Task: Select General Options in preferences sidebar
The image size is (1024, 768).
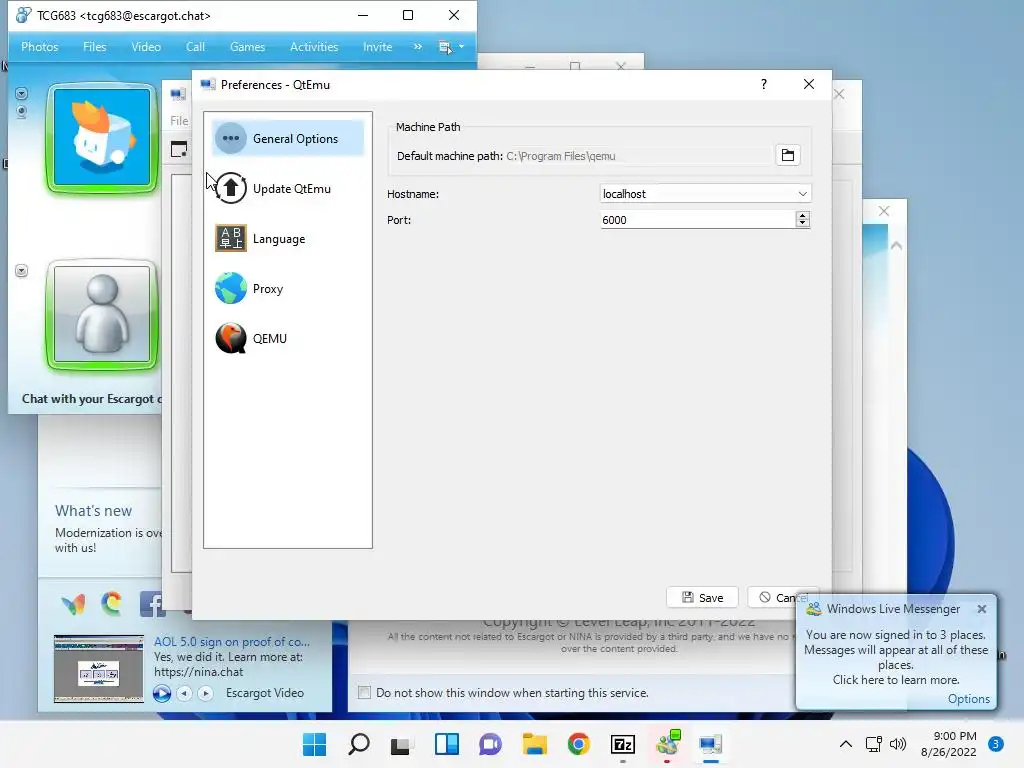Action: [x=287, y=138]
